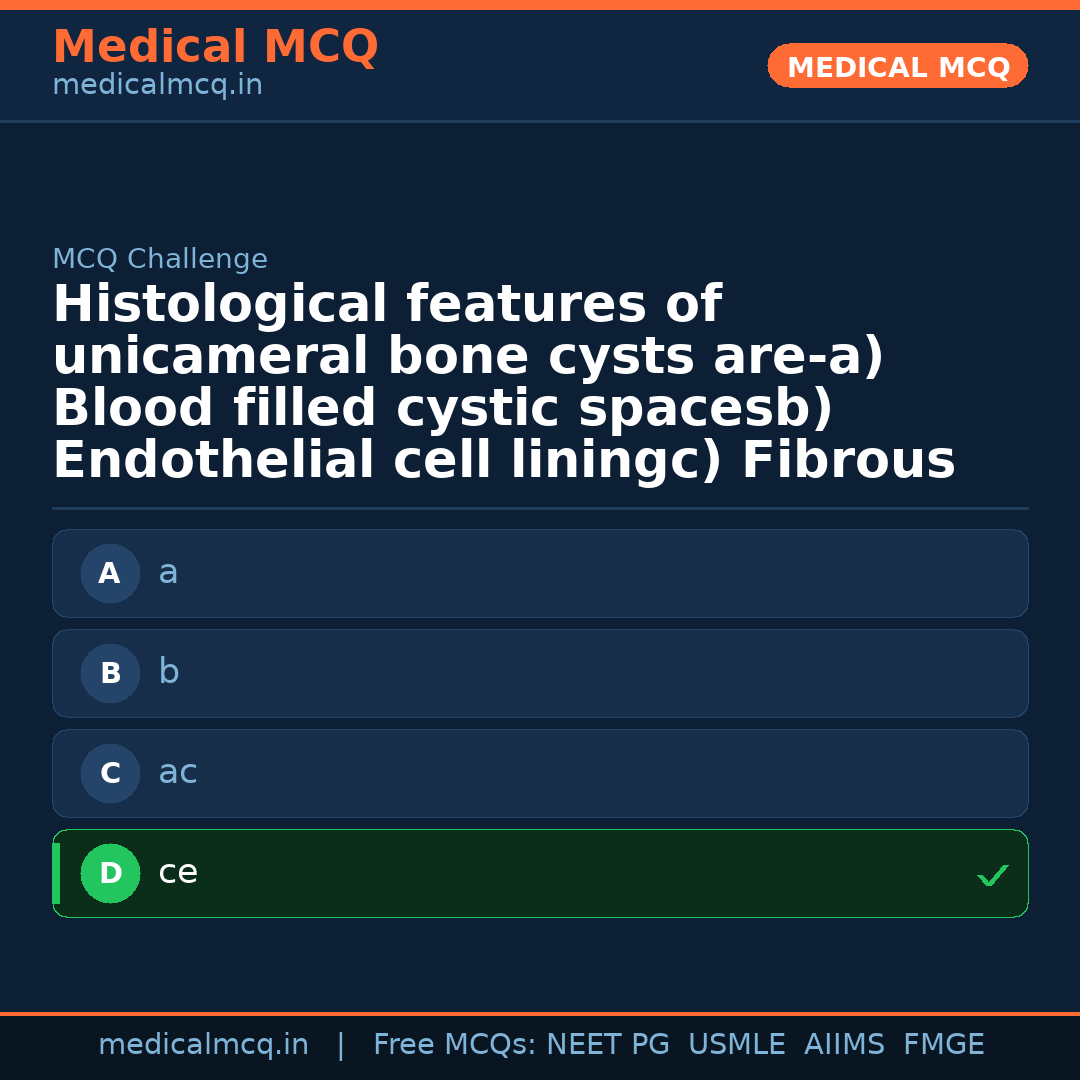Click the green checkmark on option D
Image resolution: width=1080 pixels, height=1080 pixels.
(x=992, y=875)
